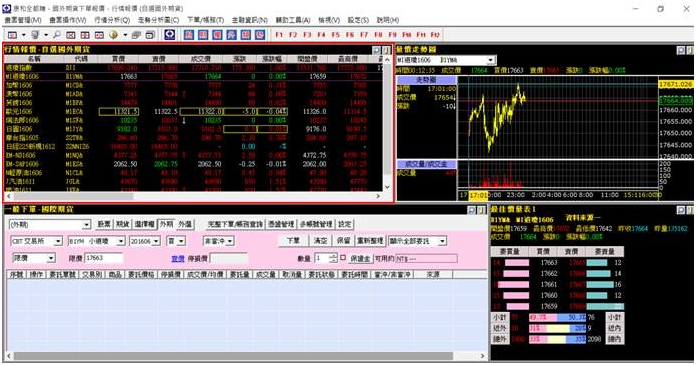
Task: Click the 數量 quantity stepper arrows
Action: pyautogui.click(x=333, y=258)
